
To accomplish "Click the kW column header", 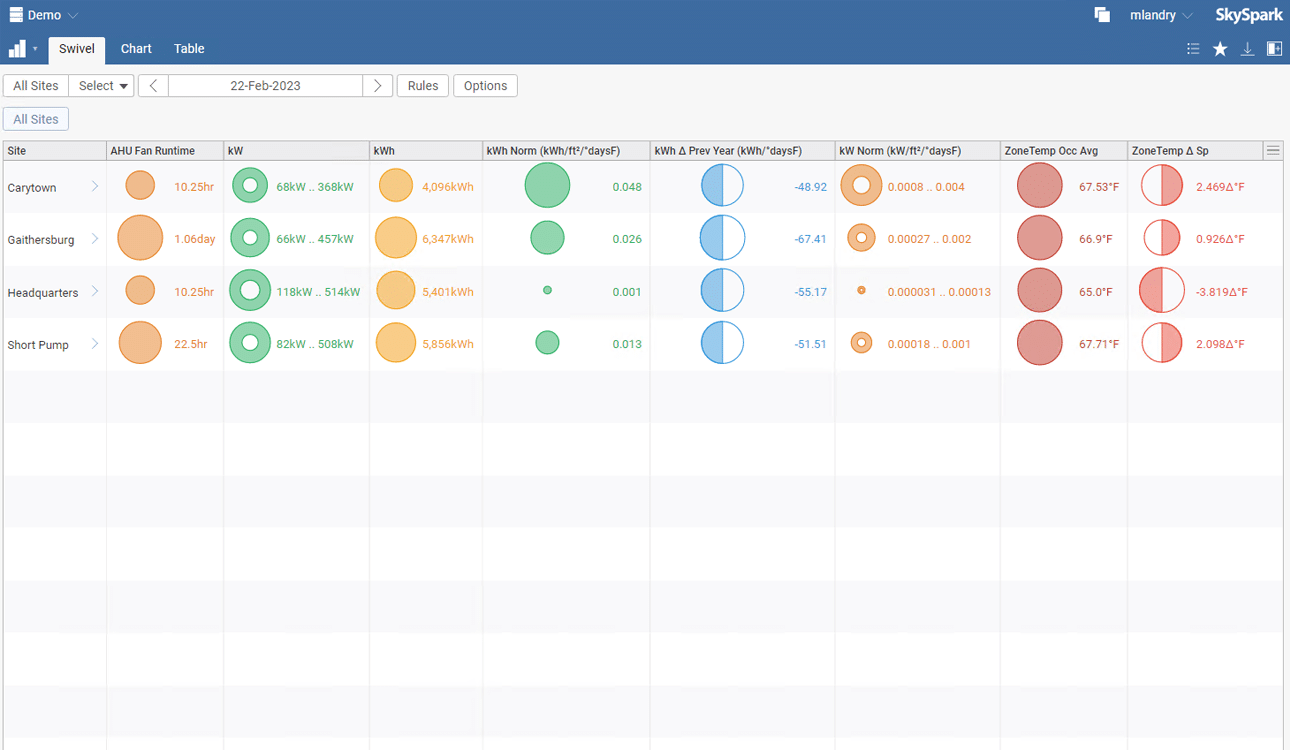I will (297, 151).
